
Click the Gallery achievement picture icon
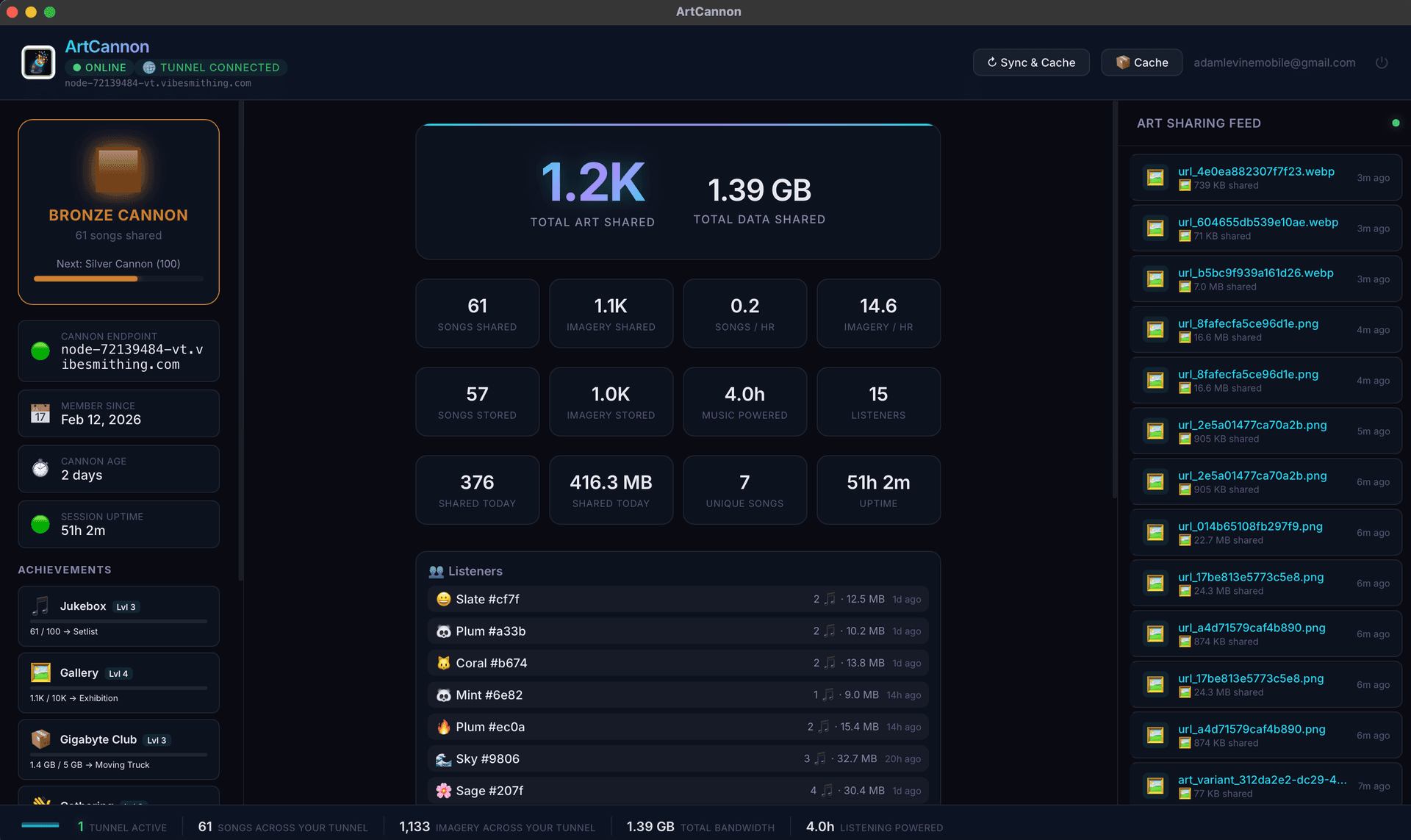[x=40, y=672]
